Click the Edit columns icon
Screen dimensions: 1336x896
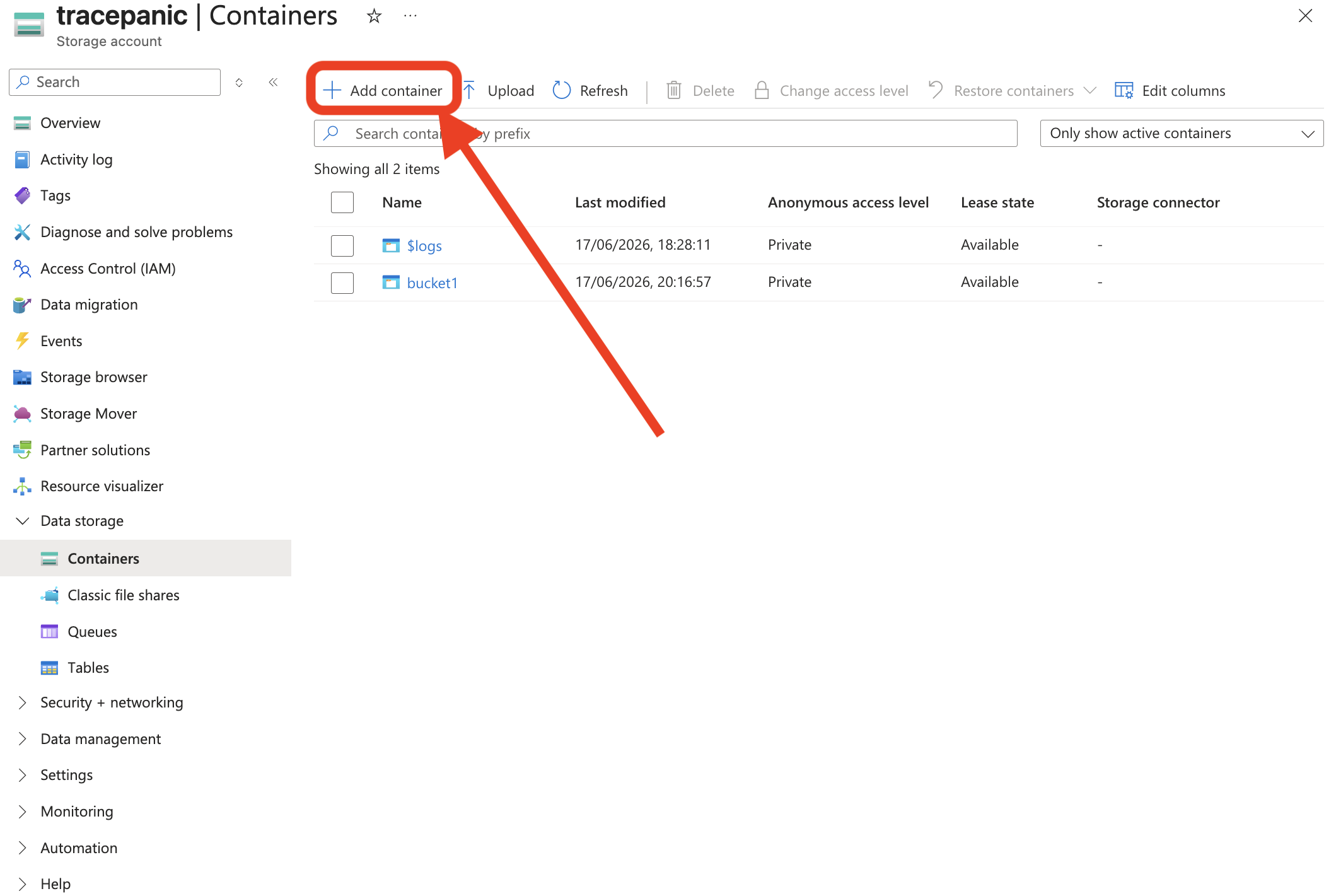[1124, 91]
